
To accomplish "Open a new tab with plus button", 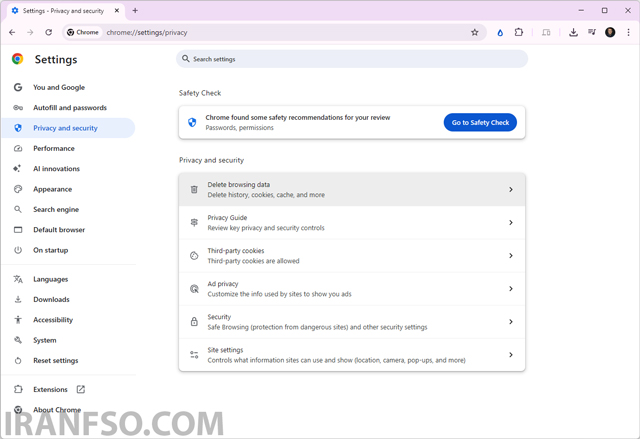I will pyautogui.click(x=135, y=11).
